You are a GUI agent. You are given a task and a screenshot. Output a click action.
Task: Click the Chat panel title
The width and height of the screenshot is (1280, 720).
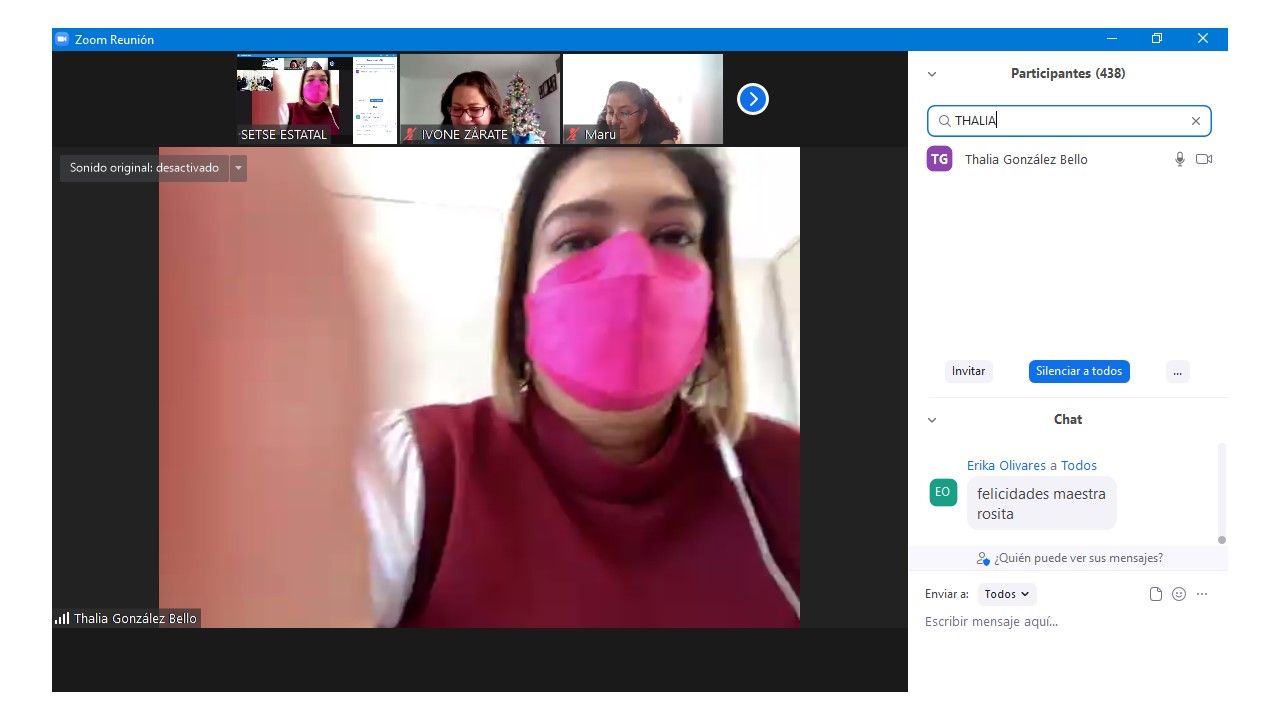click(x=1068, y=420)
